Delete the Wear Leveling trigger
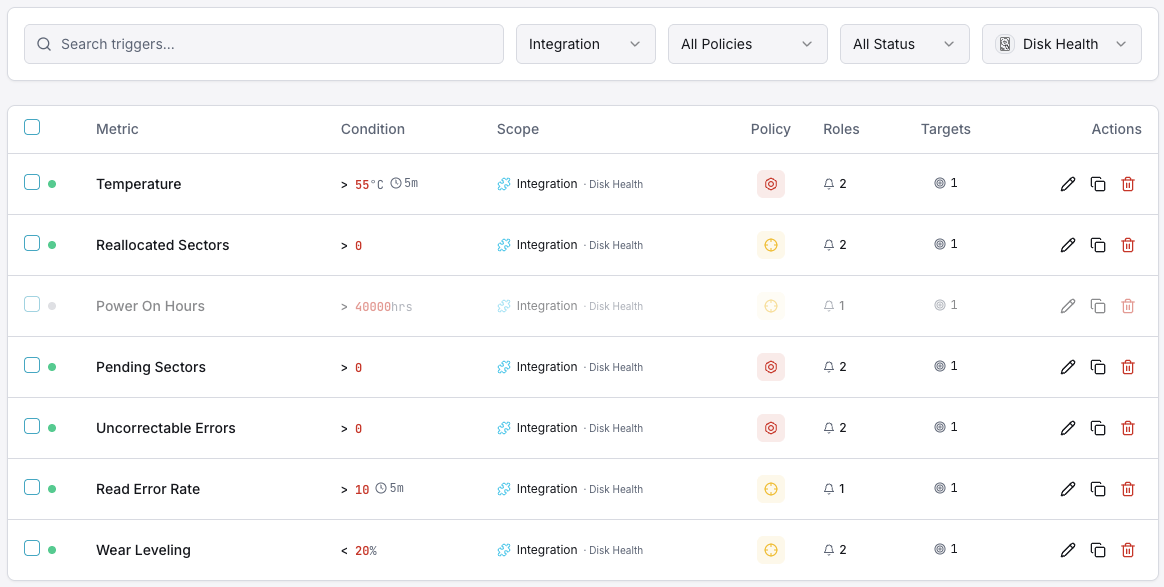Viewport: 1164px width, 587px height. click(1128, 550)
